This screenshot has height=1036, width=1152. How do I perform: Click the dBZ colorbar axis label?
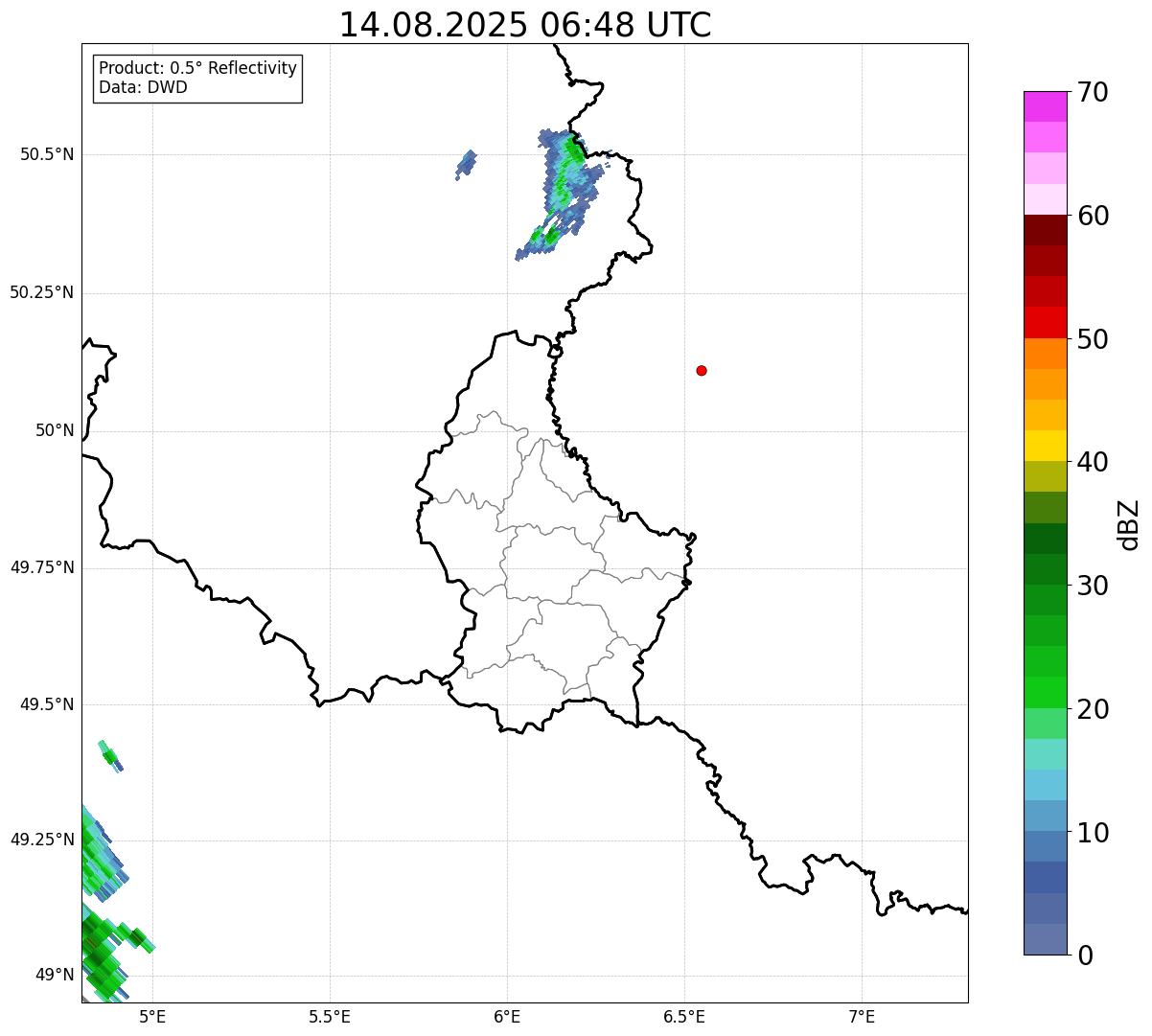(x=1129, y=524)
